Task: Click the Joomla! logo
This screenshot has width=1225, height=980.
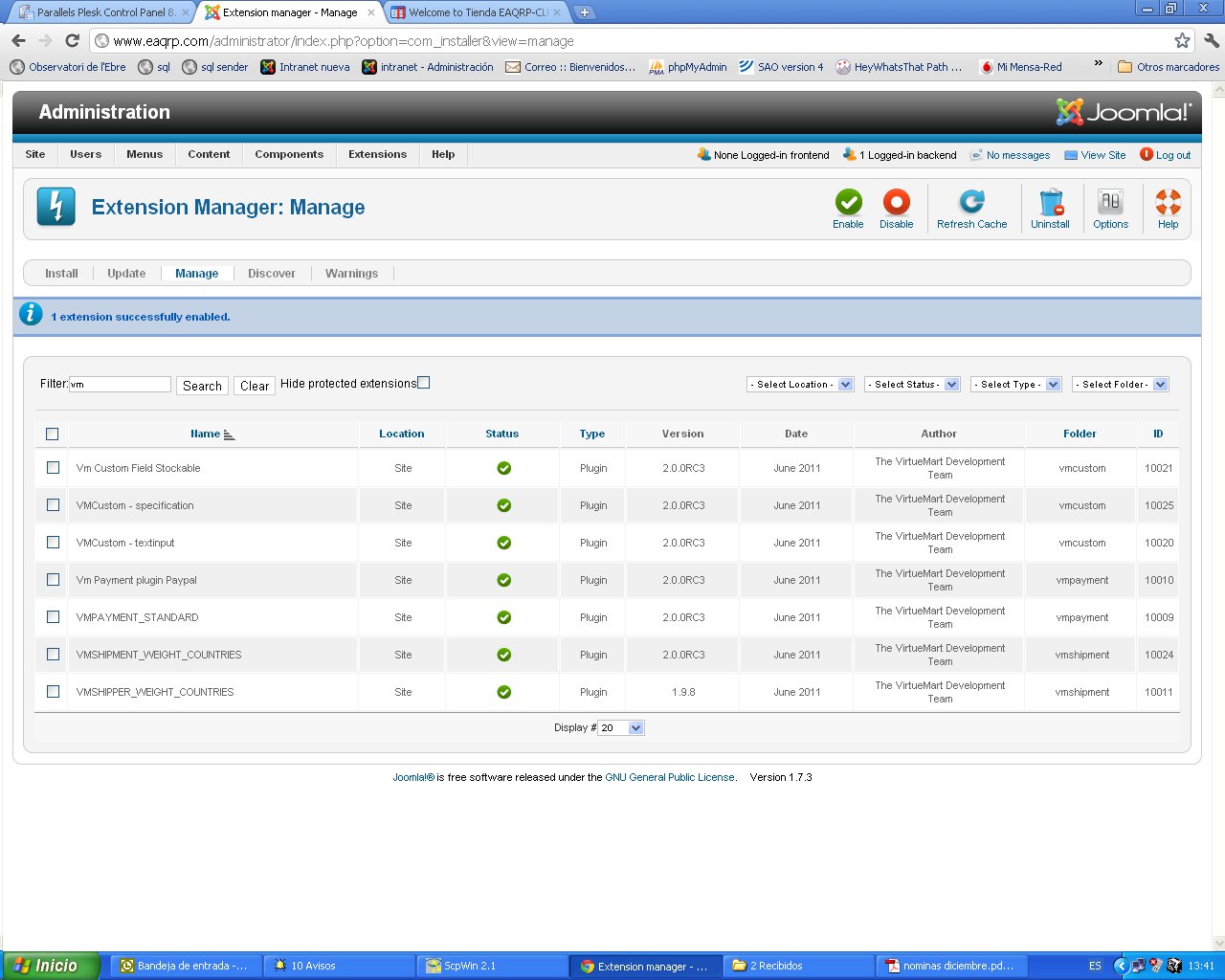Action: 1124,112
